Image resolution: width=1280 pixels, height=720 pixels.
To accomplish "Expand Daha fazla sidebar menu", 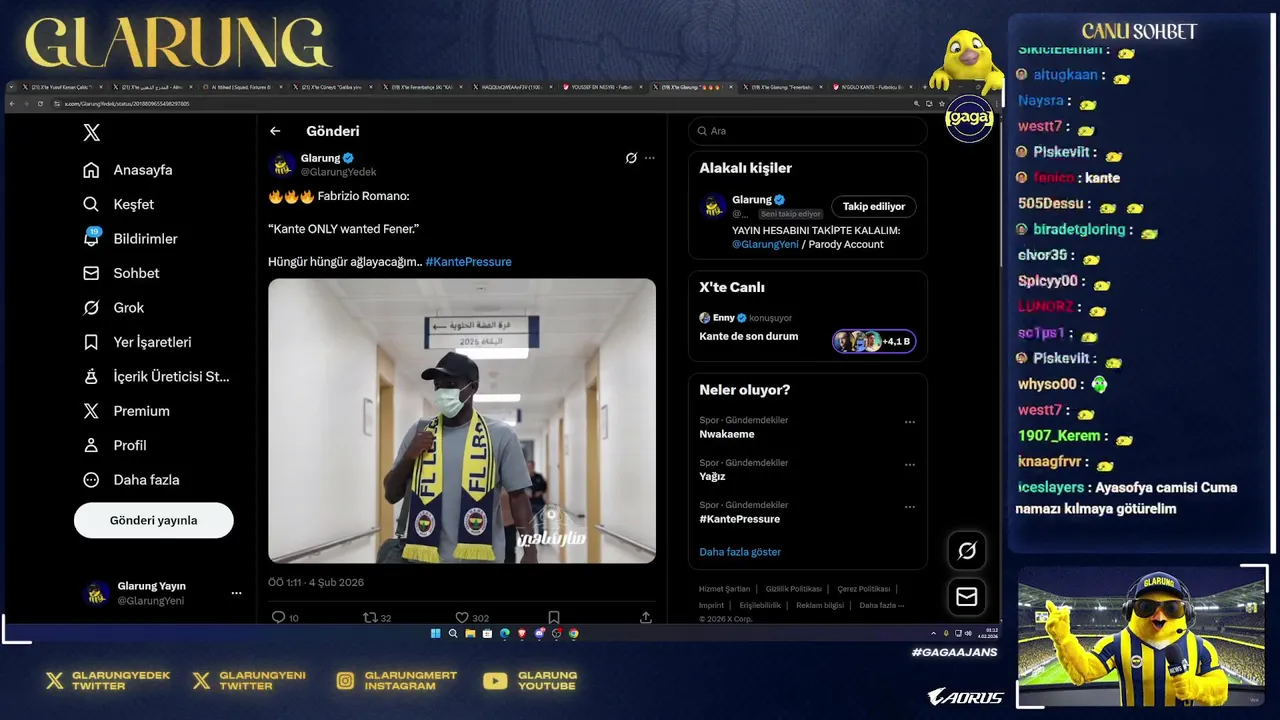I will click(131, 480).
